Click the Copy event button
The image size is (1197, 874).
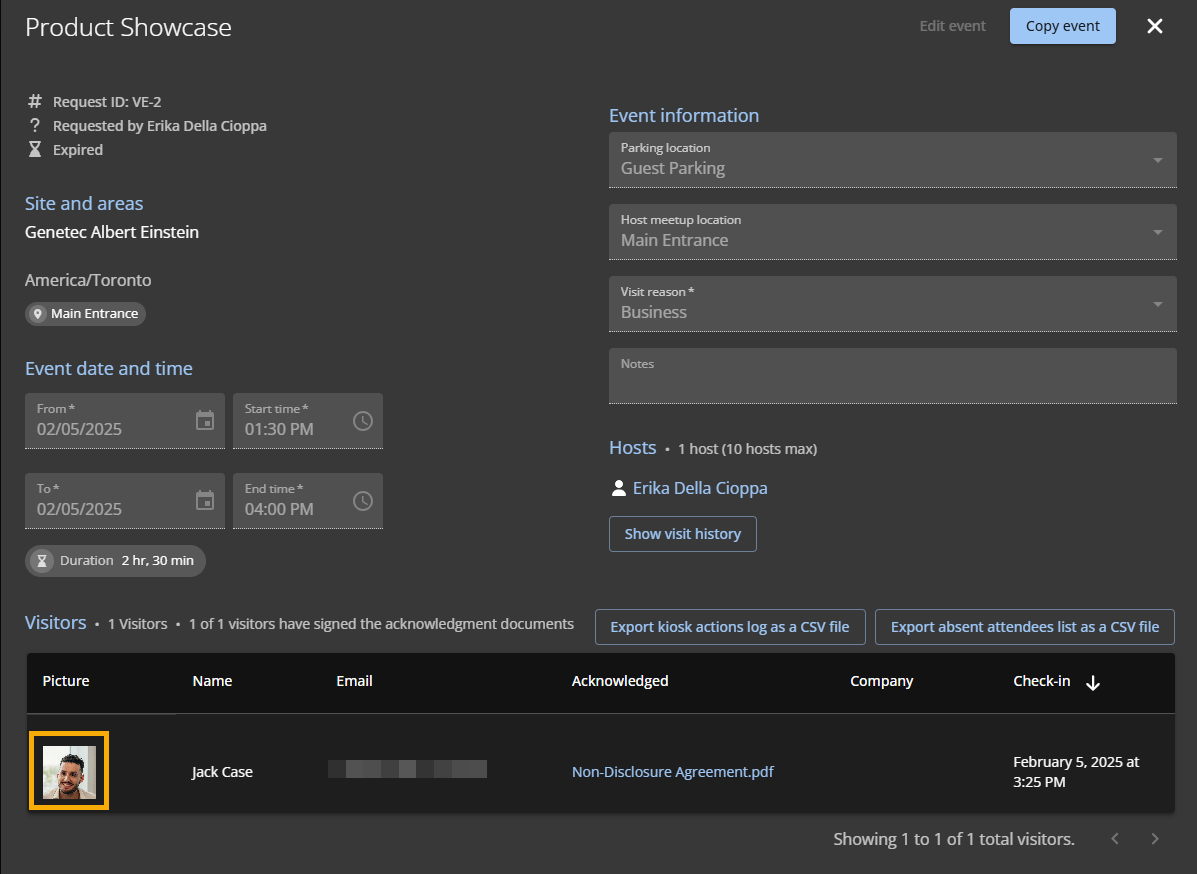click(x=1062, y=26)
